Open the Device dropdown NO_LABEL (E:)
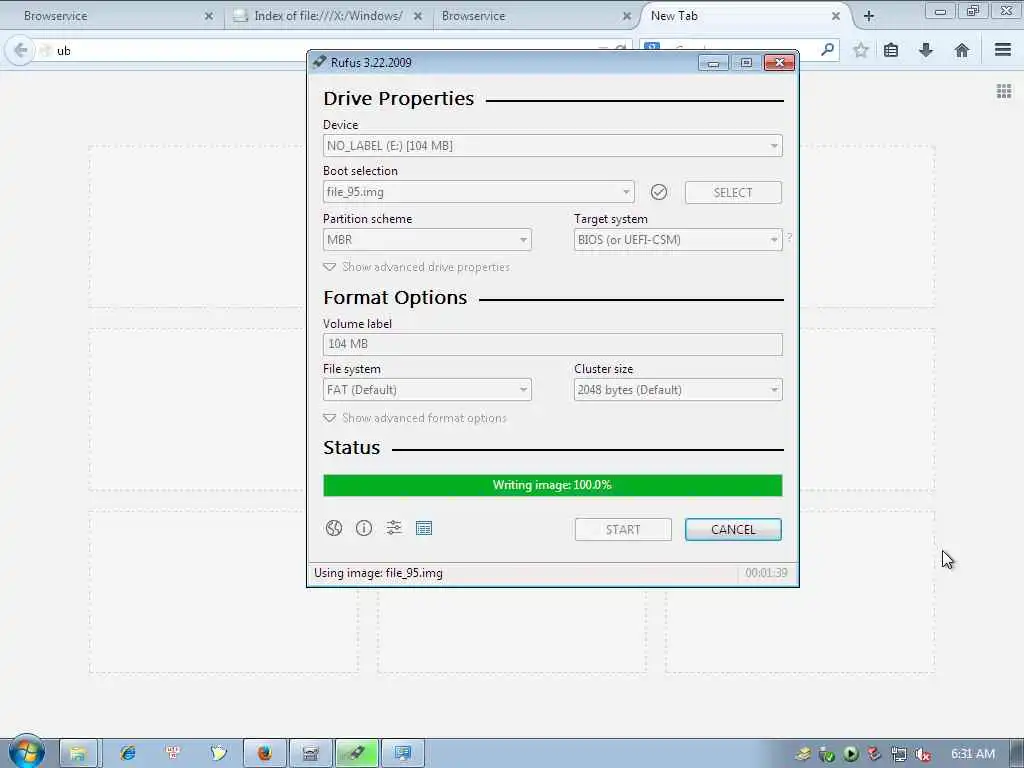The height and width of the screenshot is (768, 1024). coord(552,146)
